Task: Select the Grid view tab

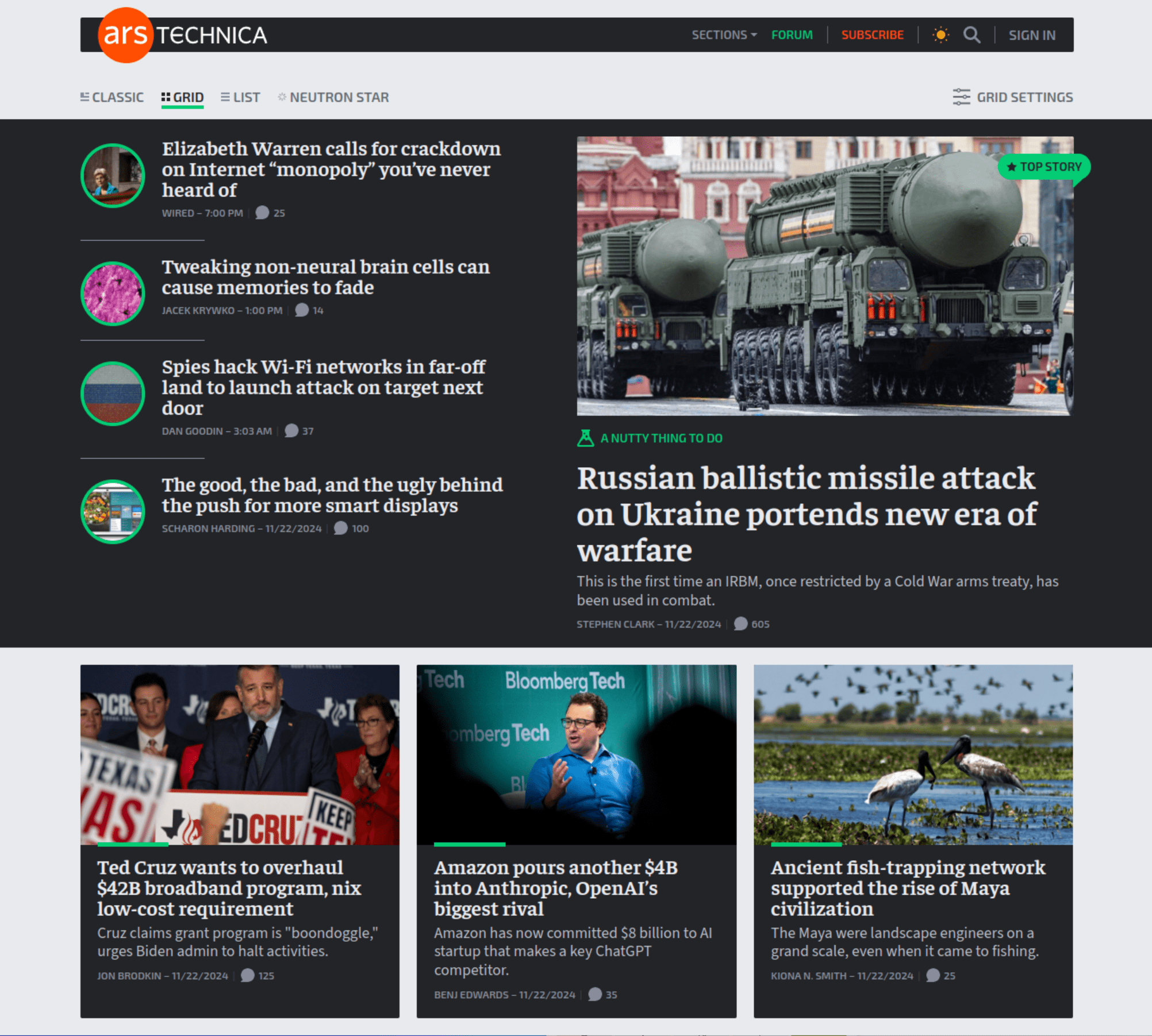Action: (x=182, y=97)
